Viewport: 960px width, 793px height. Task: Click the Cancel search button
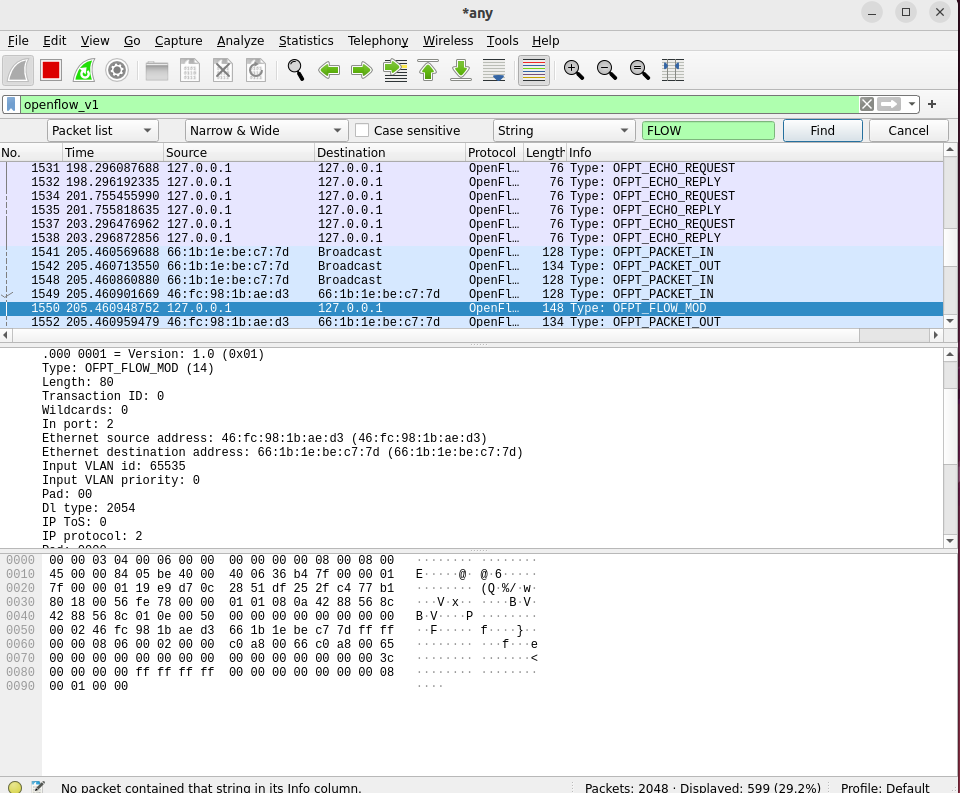909,130
